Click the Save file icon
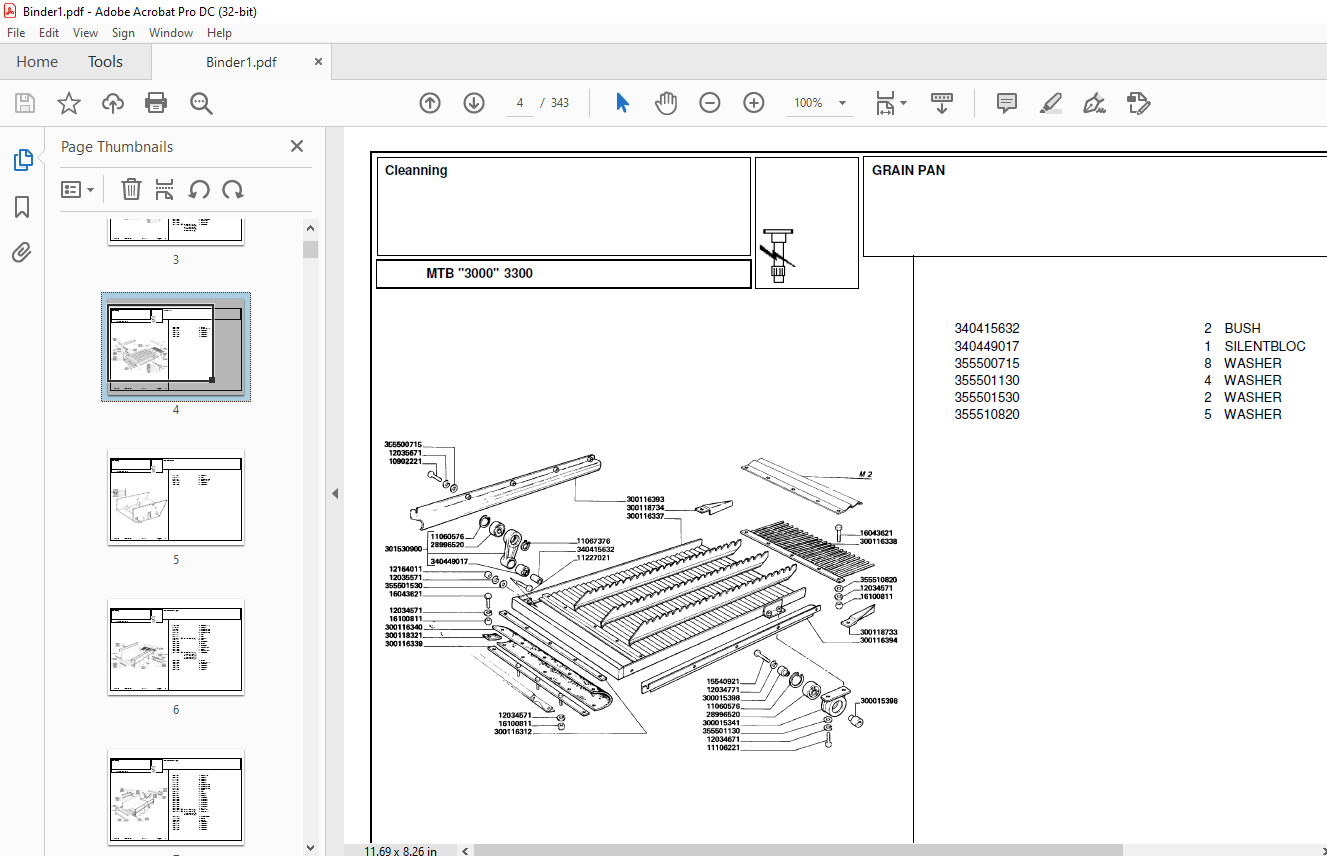 click(25, 103)
